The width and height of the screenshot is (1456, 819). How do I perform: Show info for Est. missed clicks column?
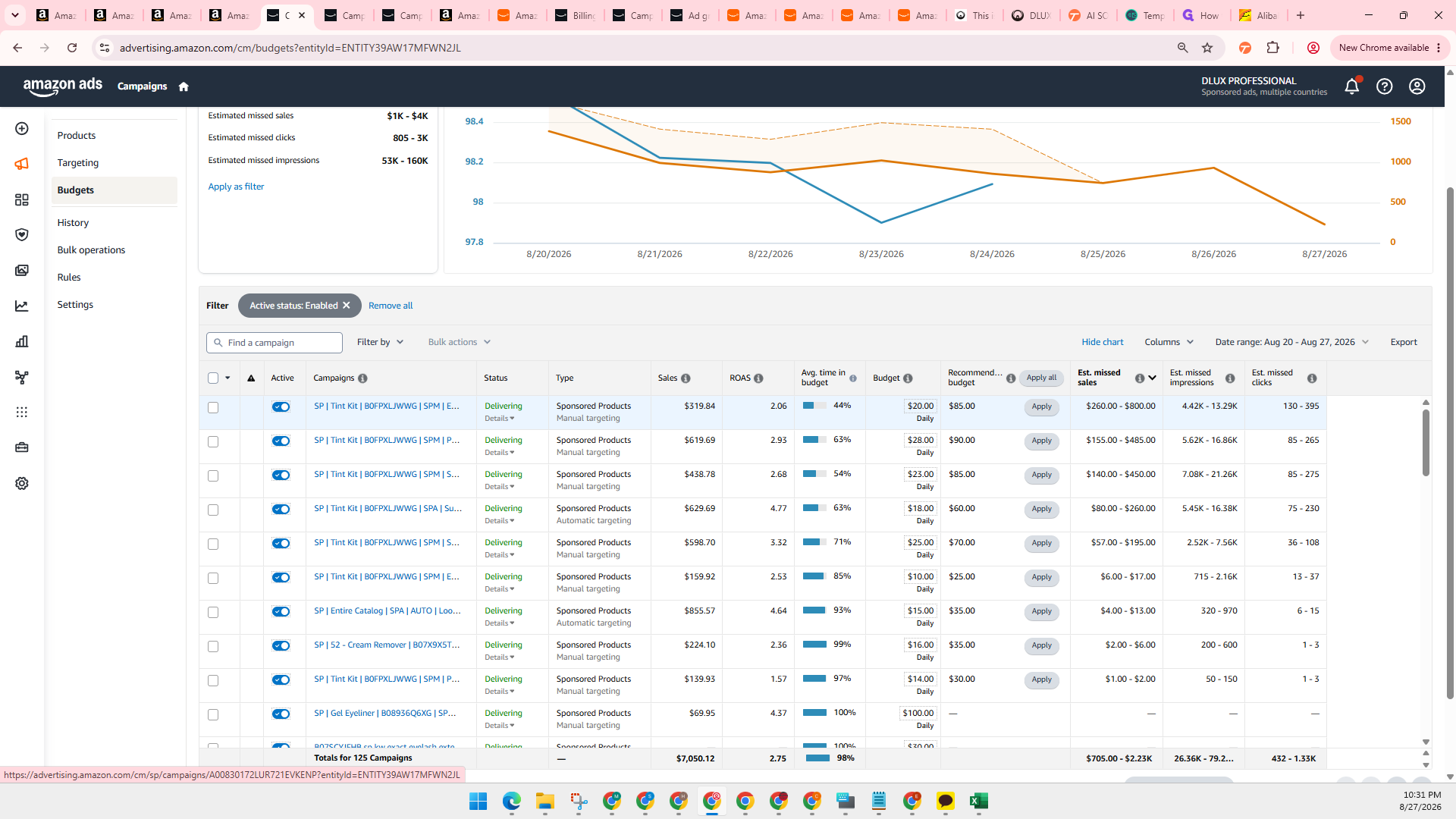coord(1312,378)
